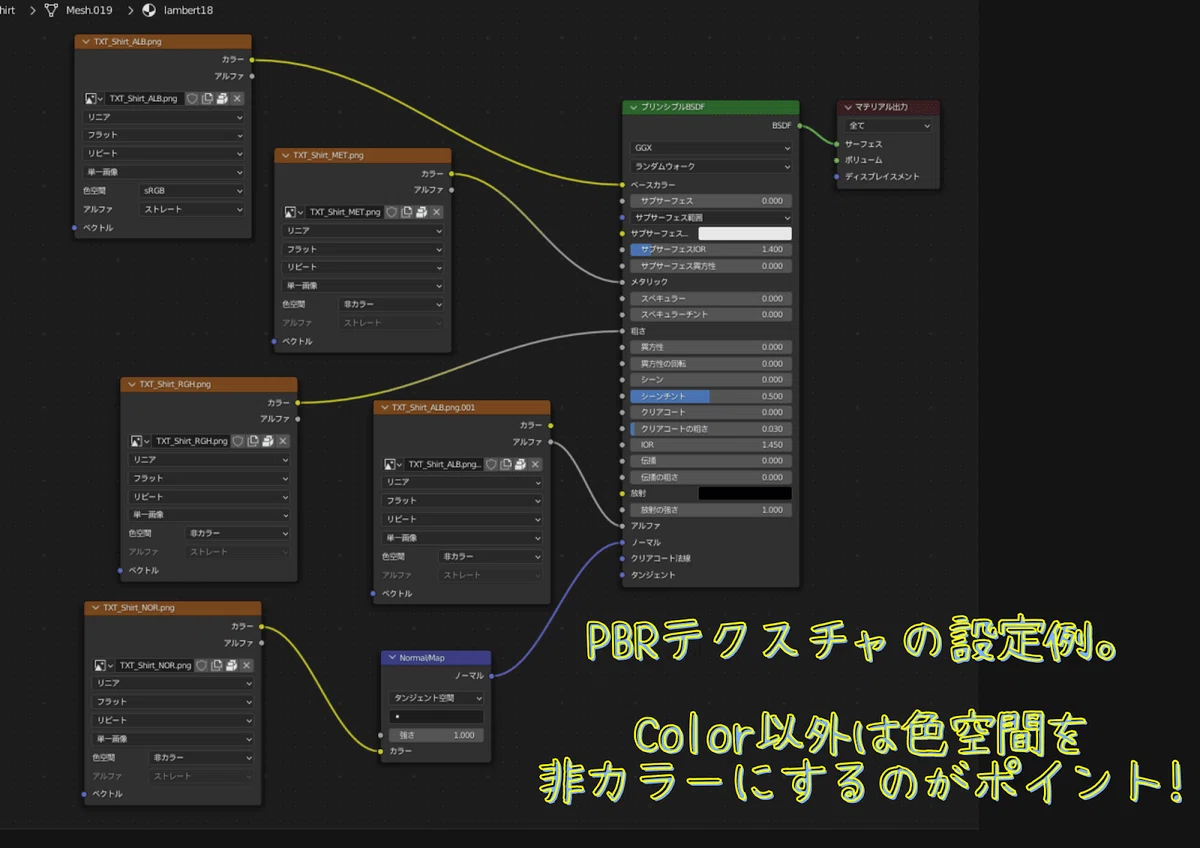Unlink image with X in TXT_Shirt_ALB.png node
1200x848 pixels.
coord(237,99)
